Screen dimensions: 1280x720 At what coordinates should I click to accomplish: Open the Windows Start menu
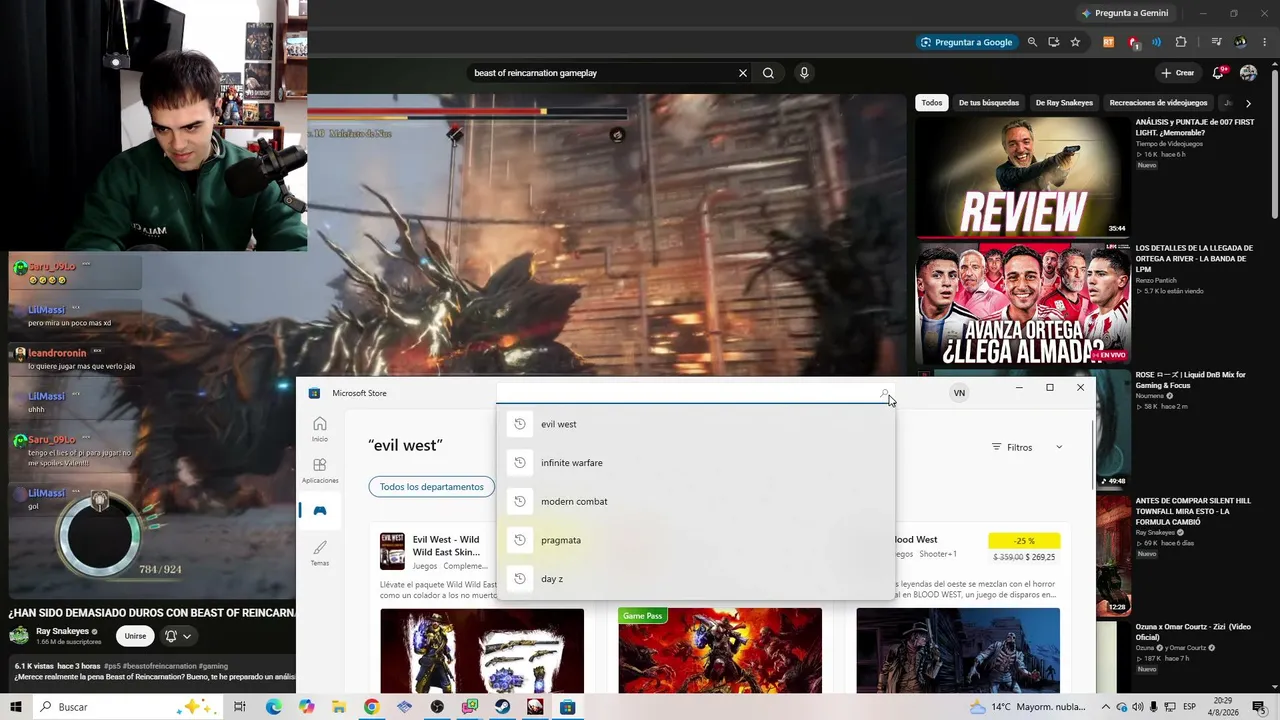tap(16, 707)
